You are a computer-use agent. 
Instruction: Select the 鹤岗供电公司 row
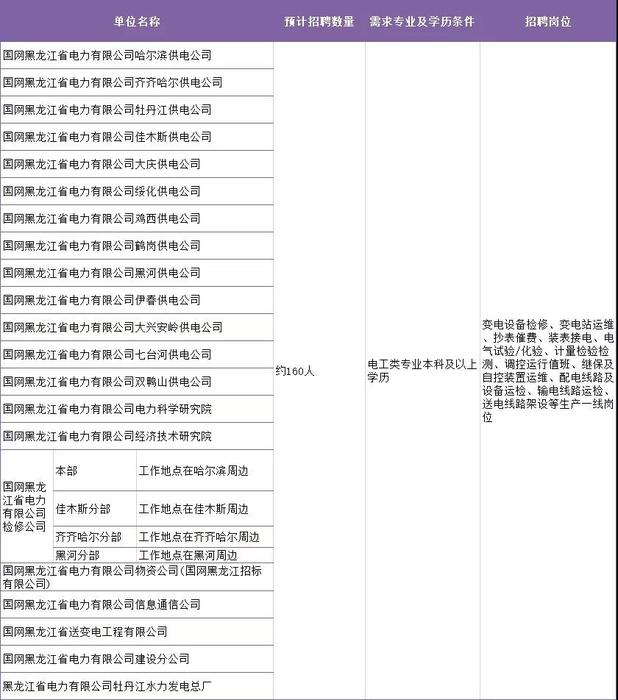click(x=137, y=246)
